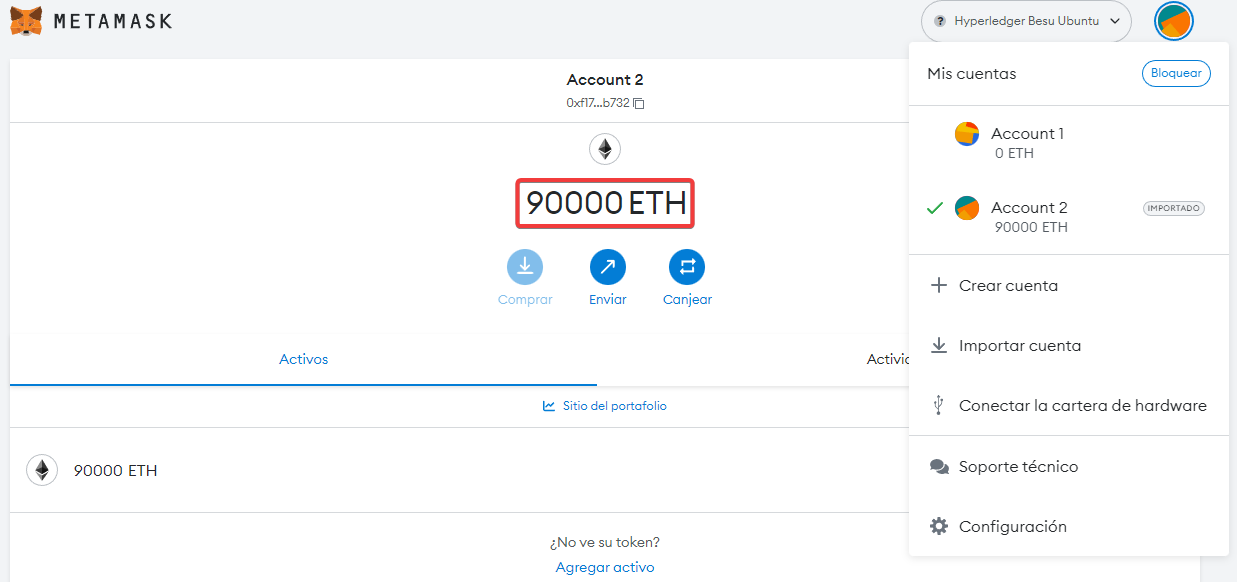Click the MetaMask fox logo

pos(27,21)
